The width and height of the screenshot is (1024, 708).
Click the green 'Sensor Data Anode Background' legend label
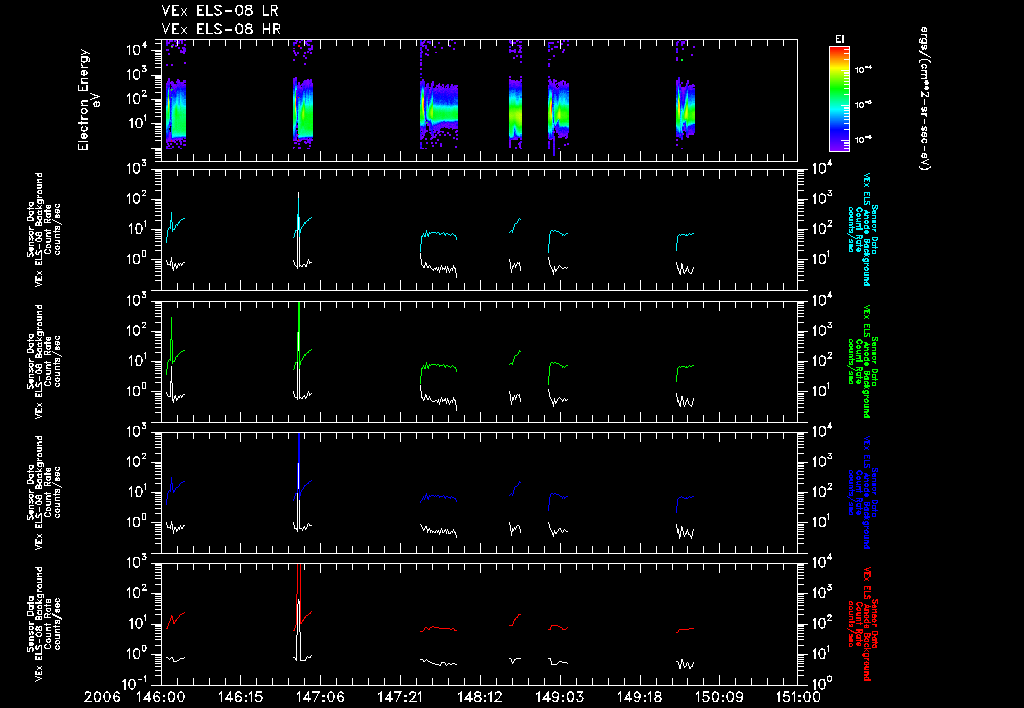[x=863, y=361]
